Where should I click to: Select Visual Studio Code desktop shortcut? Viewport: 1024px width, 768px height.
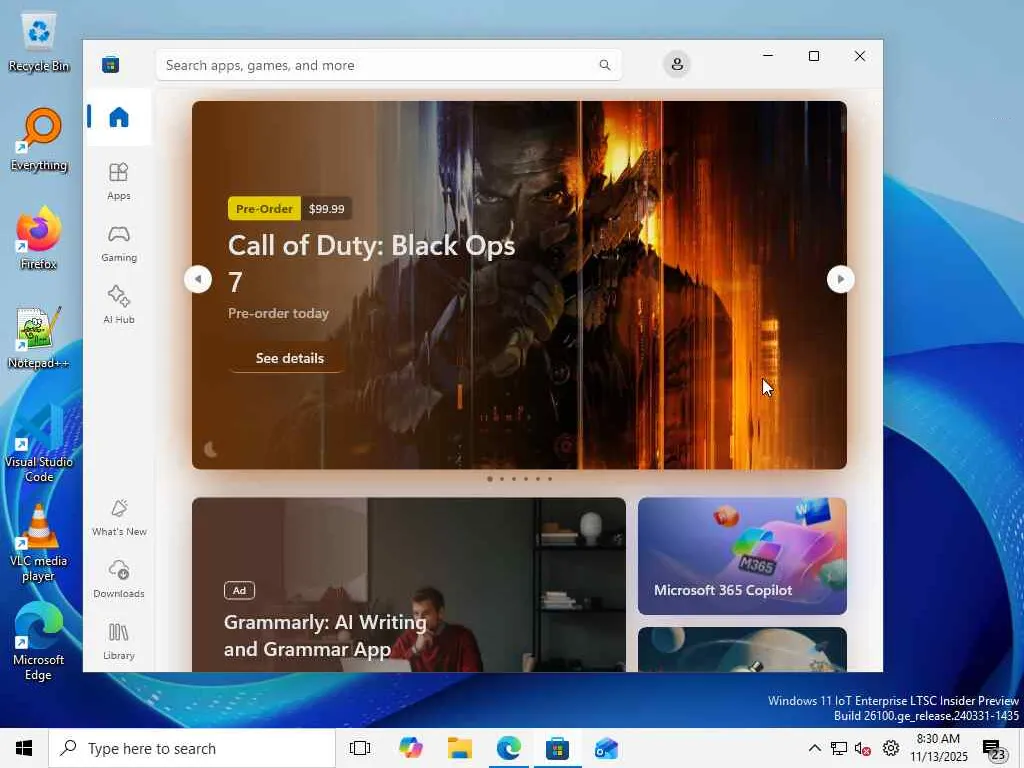pyautogui.click(x=39, y=445)
